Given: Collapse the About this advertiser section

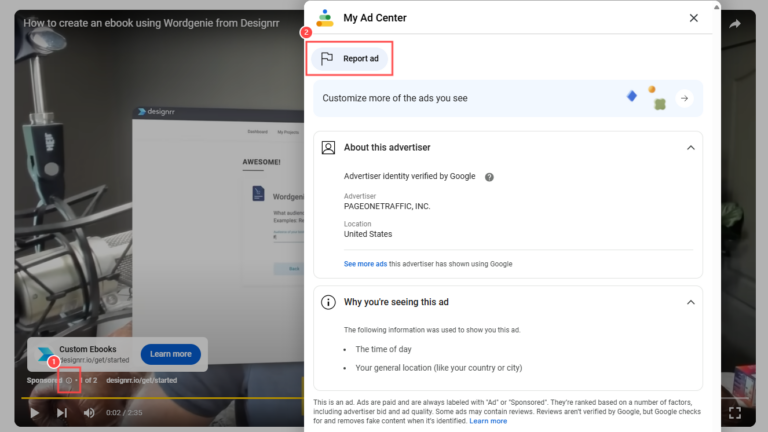Looking at the screenshot, I should point(691,147).
